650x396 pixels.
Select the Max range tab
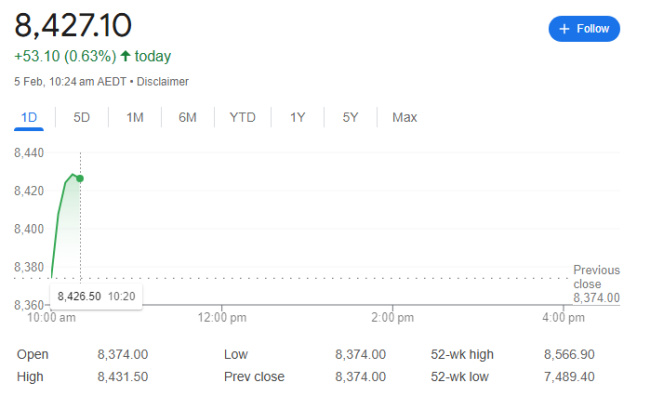pos(405,118)
